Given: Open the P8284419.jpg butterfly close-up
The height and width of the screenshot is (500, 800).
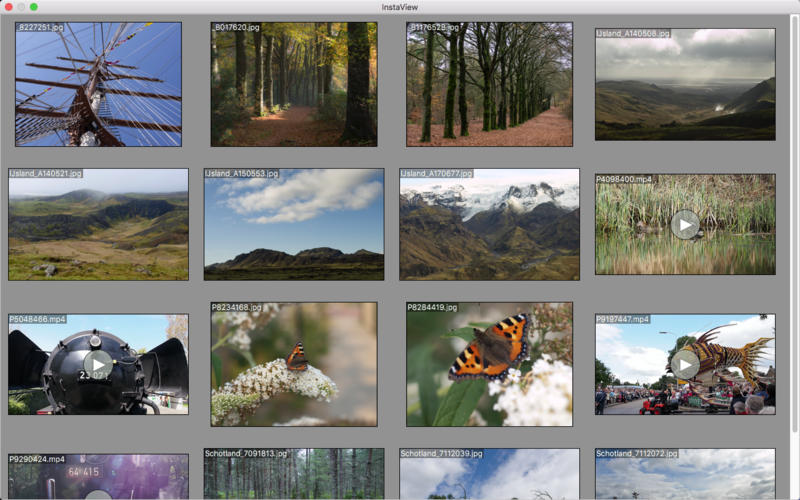Looking at the screenshot, I should 489,364.
